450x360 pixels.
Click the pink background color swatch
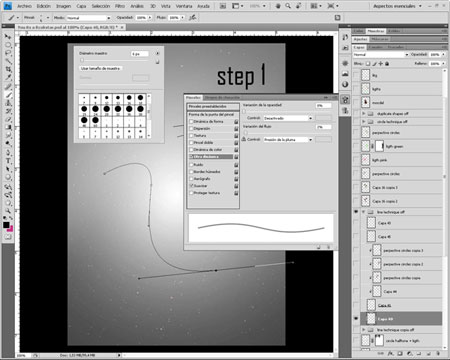[11, 229]
